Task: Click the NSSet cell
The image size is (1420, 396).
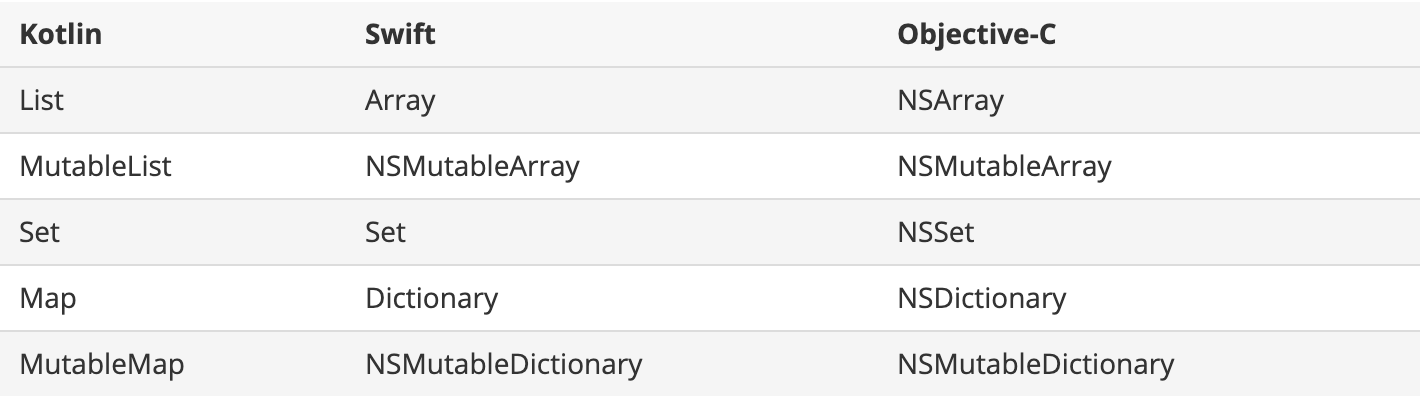Action: tap(935, 232)
